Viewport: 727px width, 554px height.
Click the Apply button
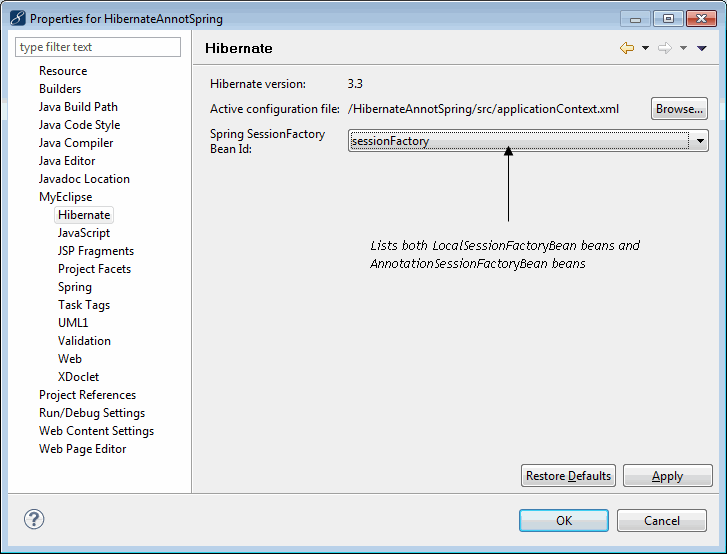pos(666,476)
